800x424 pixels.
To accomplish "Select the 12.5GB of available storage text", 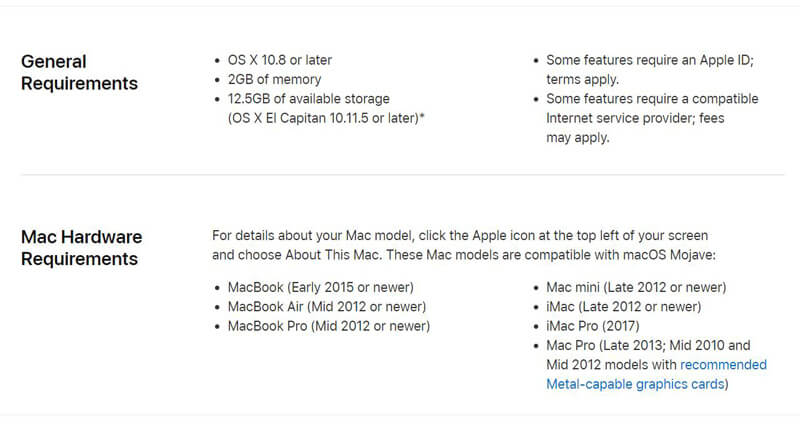I will [x=309, y=99].
